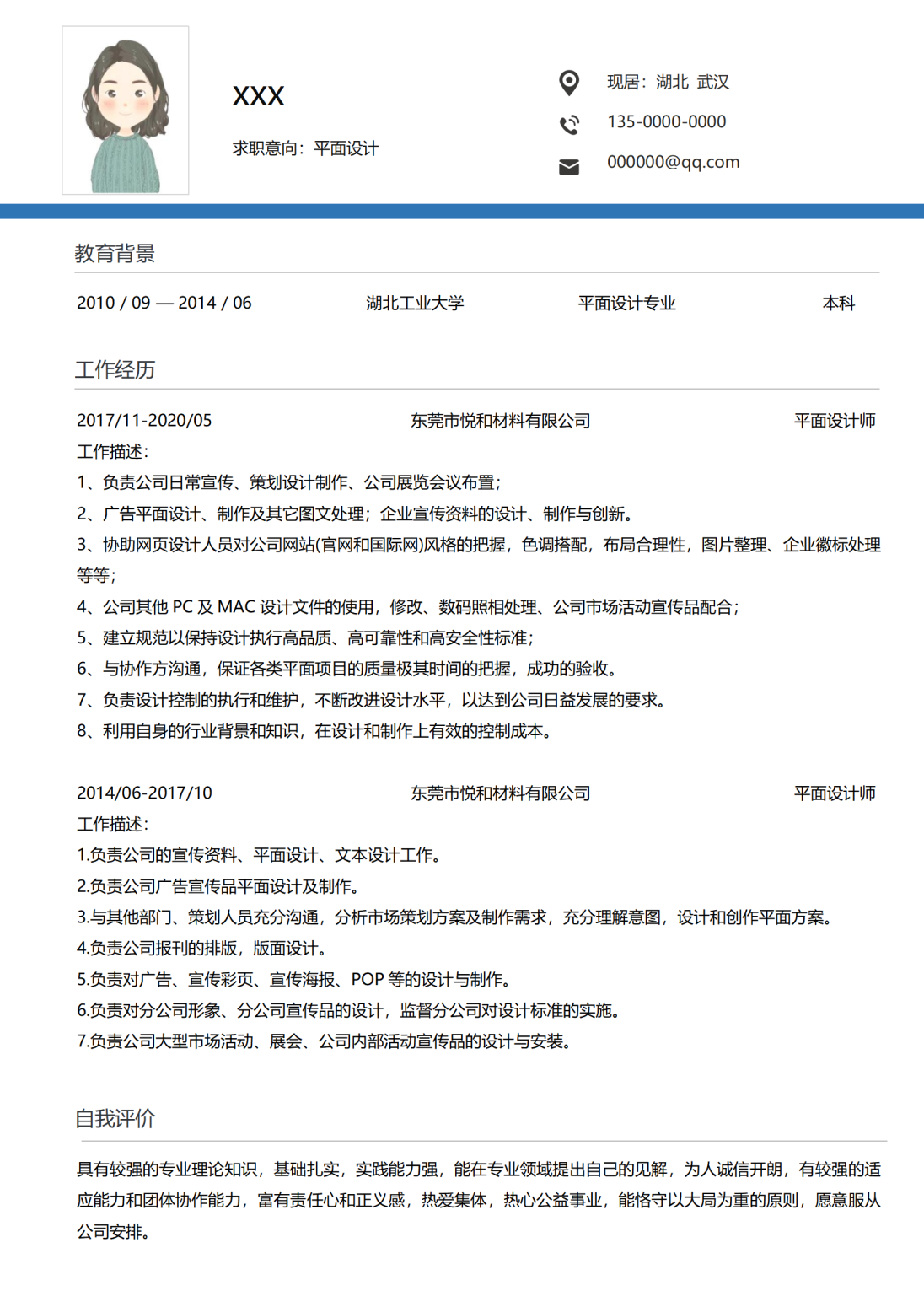
Task: Click phone number 135-0000-0000
Action: tap(666, 121)
